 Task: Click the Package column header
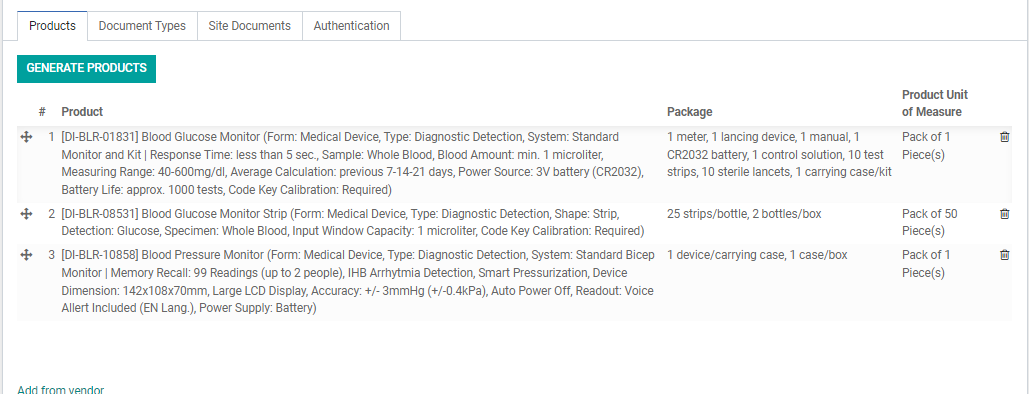coord(689,112)
